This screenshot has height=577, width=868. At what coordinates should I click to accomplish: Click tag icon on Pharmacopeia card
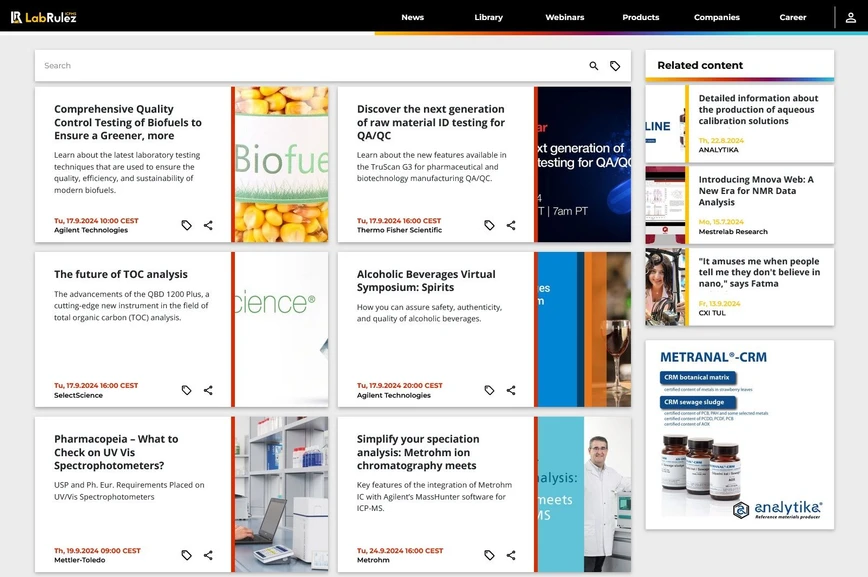[187, 555]
